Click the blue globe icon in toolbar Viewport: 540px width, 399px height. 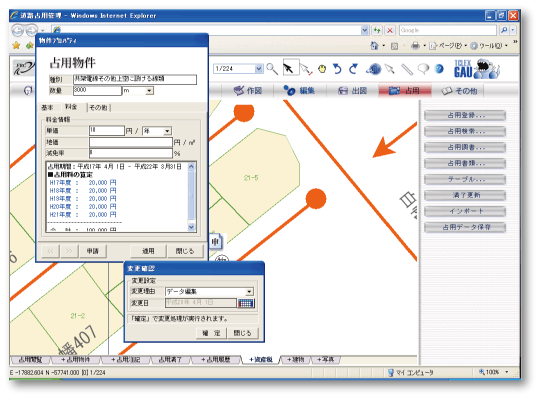pyautogui.click(x=374, y=69)
